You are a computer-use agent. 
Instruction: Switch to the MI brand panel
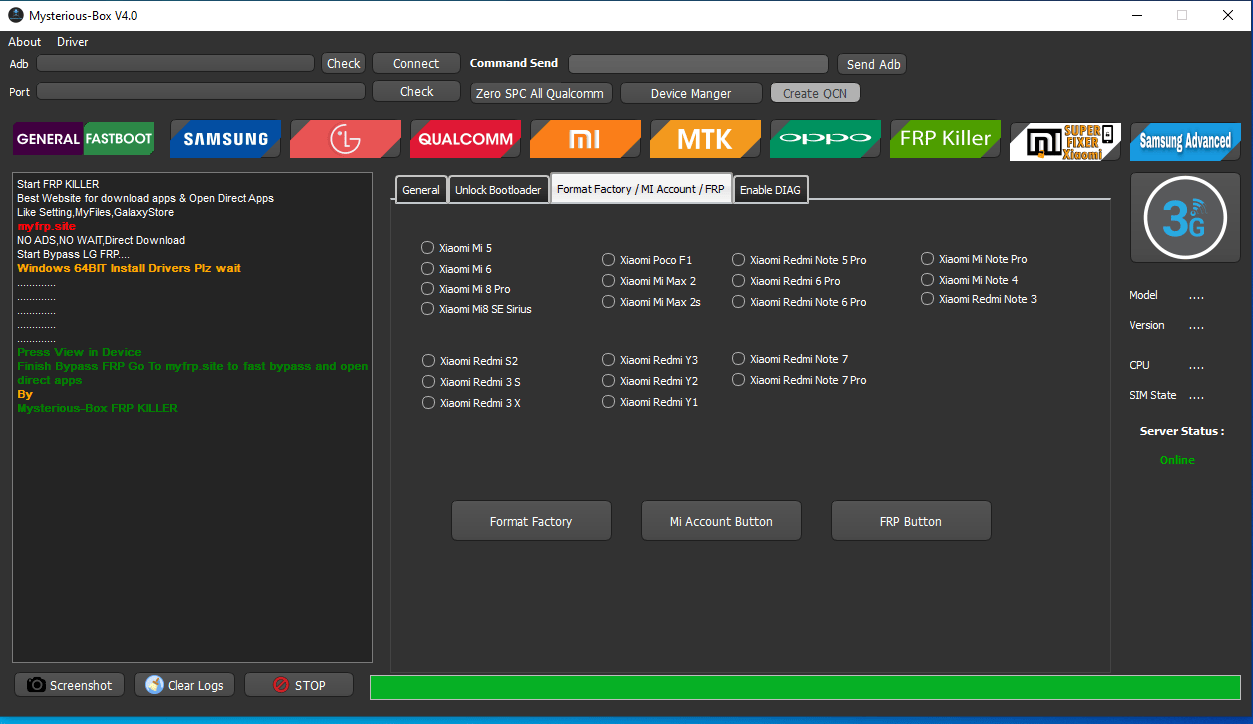pos(585,139)
